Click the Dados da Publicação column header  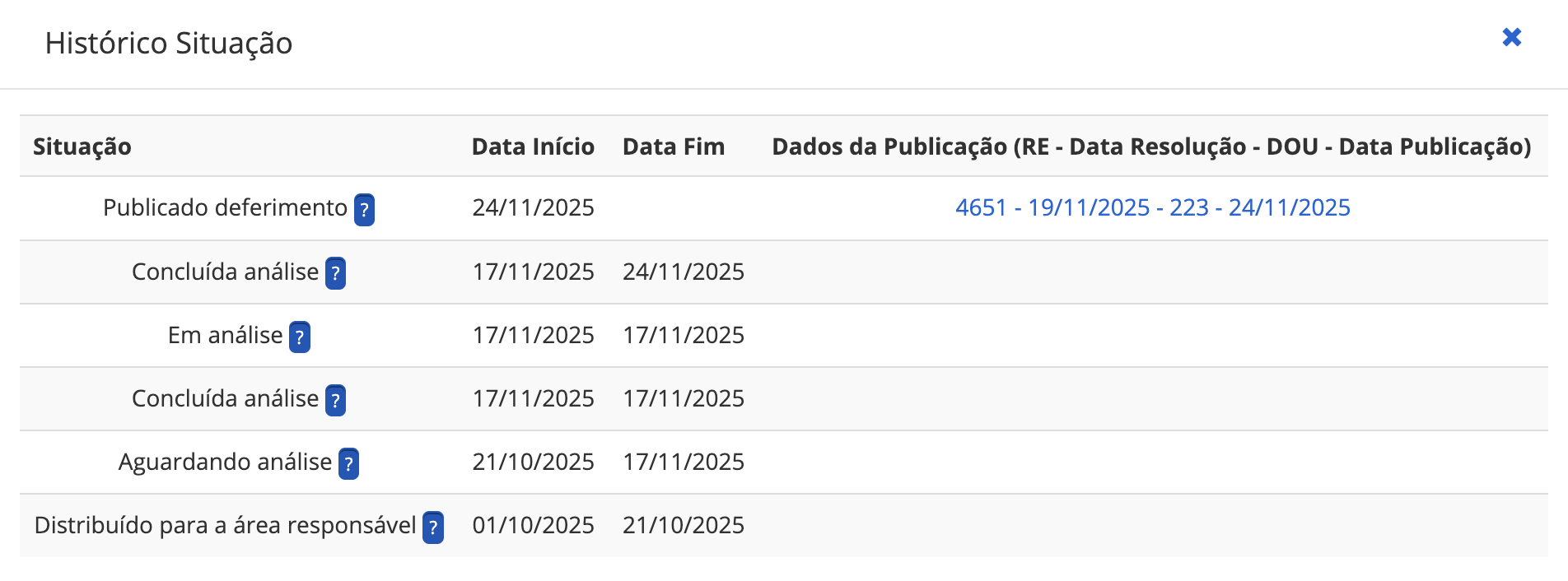click(1151, 146)
